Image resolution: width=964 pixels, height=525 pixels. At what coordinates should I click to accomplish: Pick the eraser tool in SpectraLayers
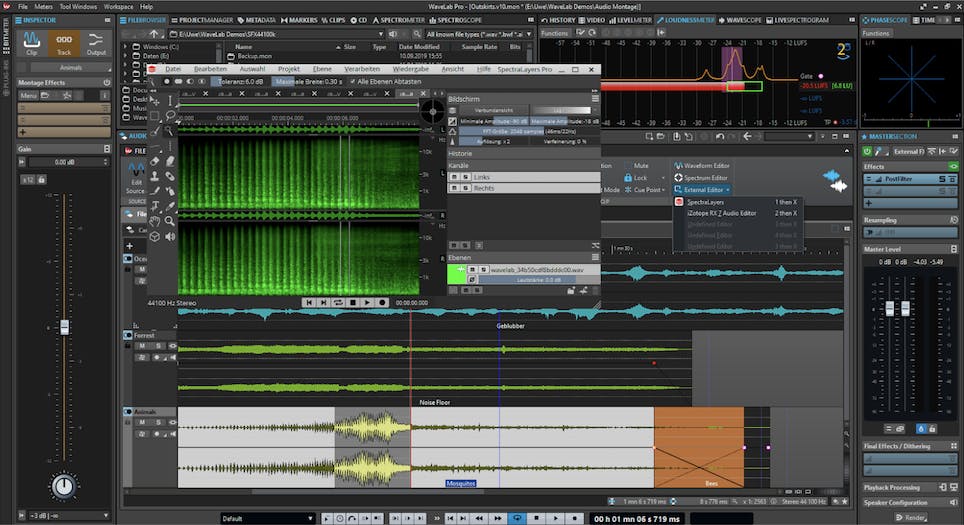(x=170, y=160)
